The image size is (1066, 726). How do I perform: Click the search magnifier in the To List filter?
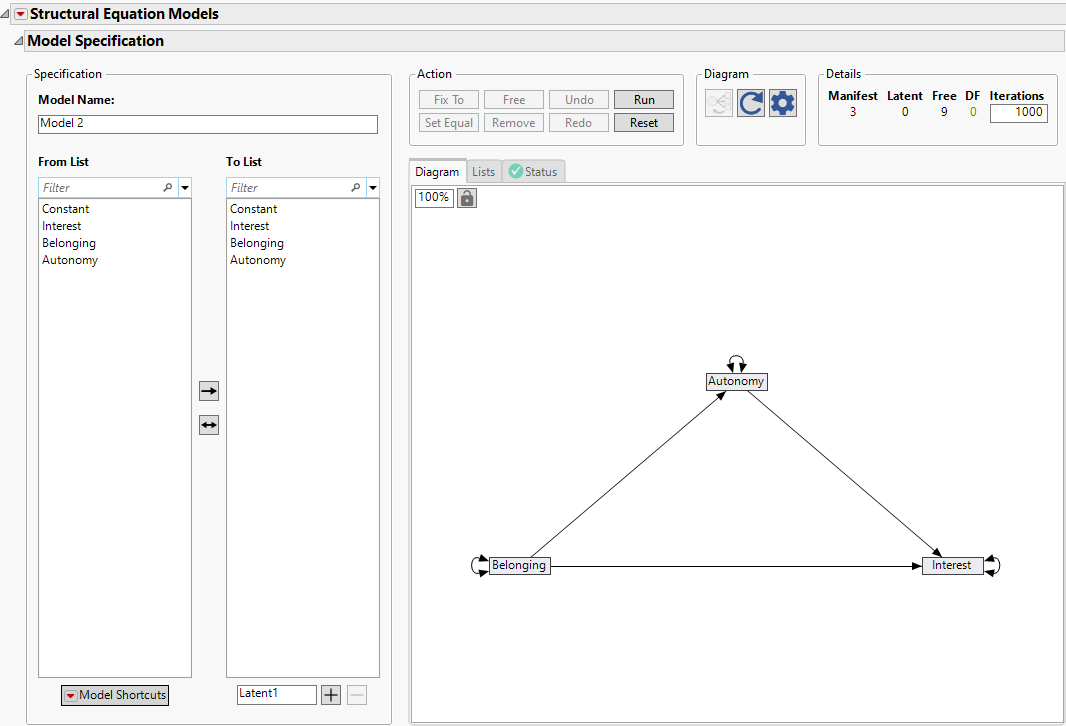coord(356,187)
